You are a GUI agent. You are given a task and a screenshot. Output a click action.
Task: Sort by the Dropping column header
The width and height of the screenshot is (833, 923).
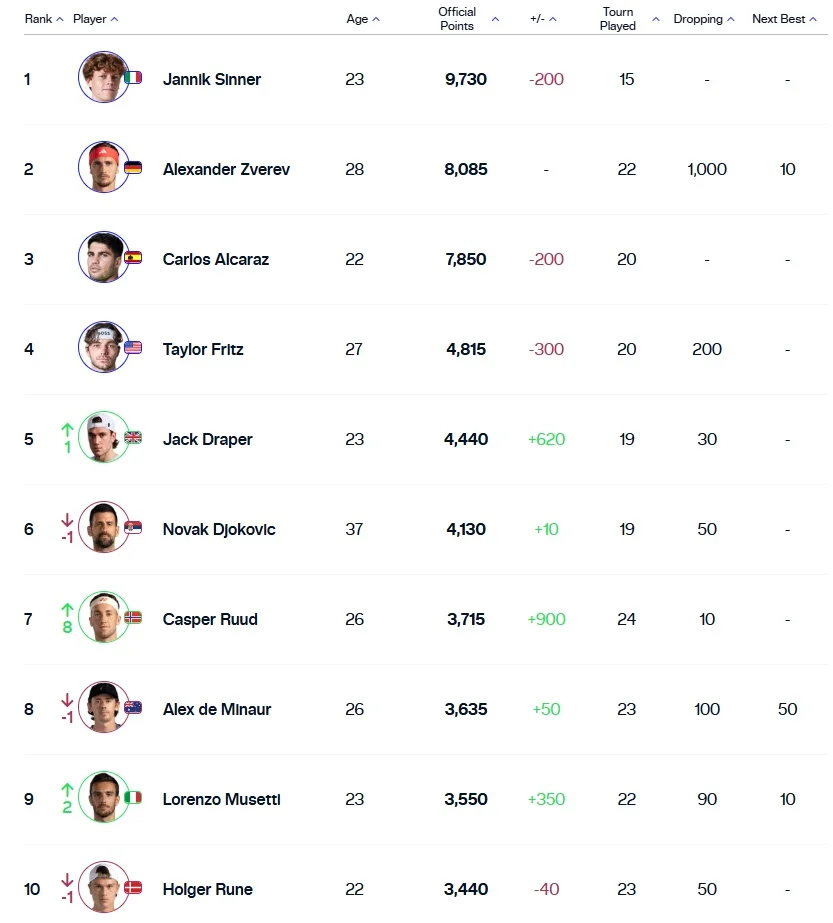click(704, 19)
